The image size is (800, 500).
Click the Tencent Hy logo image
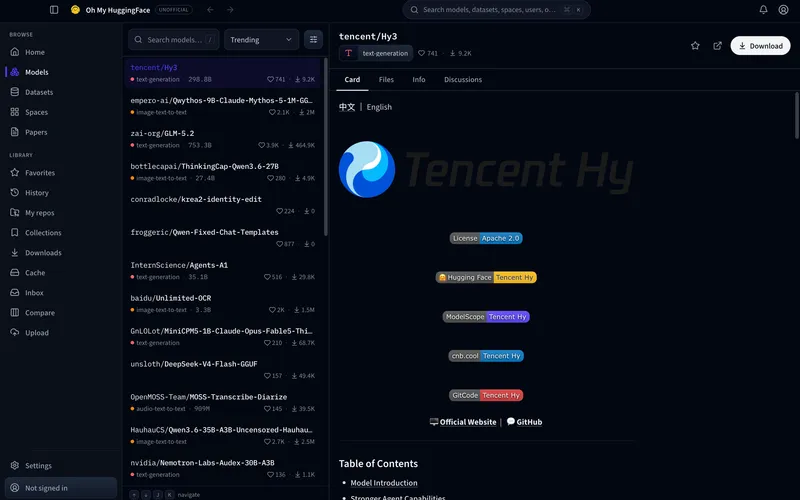pos(486,169)
